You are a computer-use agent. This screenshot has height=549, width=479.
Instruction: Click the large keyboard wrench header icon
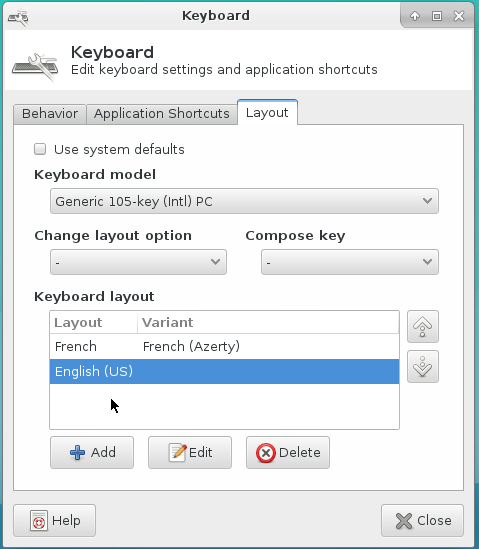pos(35,67)
